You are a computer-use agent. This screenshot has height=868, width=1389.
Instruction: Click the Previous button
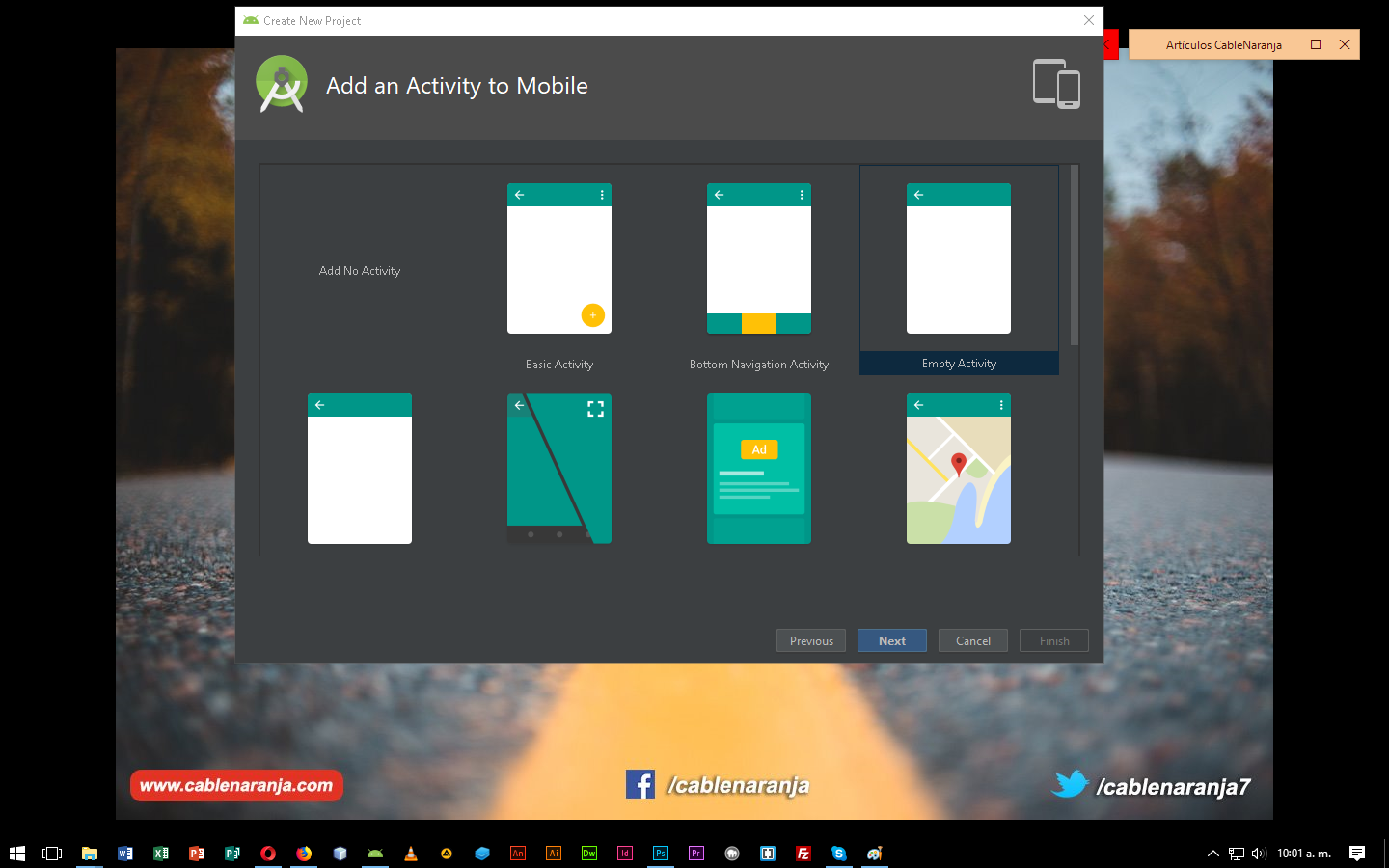click(x=811, y=640)
